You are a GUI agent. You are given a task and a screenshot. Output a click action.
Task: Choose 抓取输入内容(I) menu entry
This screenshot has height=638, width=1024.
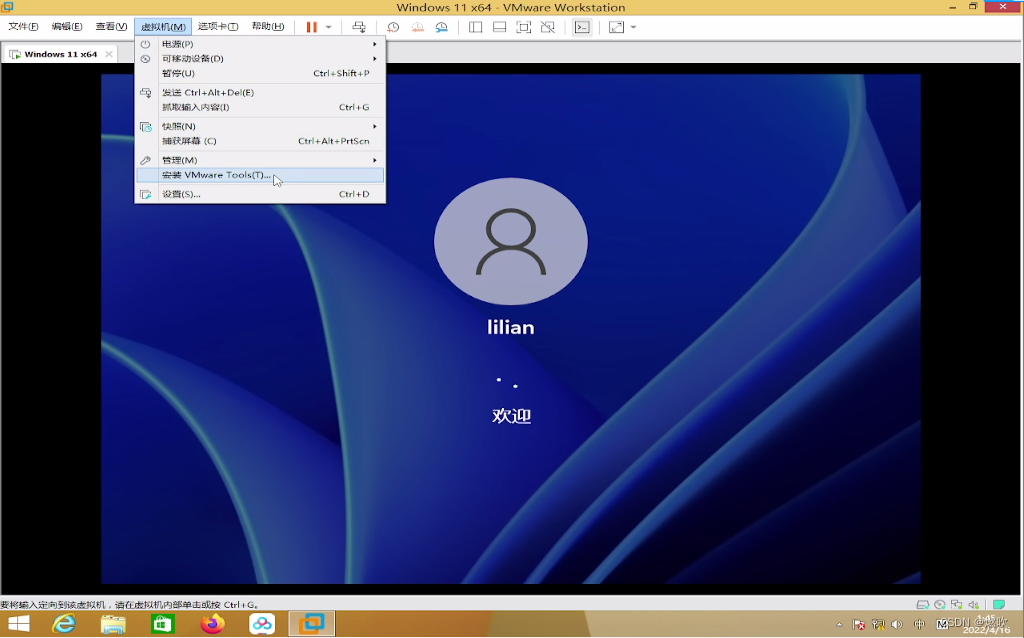[x=260, y=107]
